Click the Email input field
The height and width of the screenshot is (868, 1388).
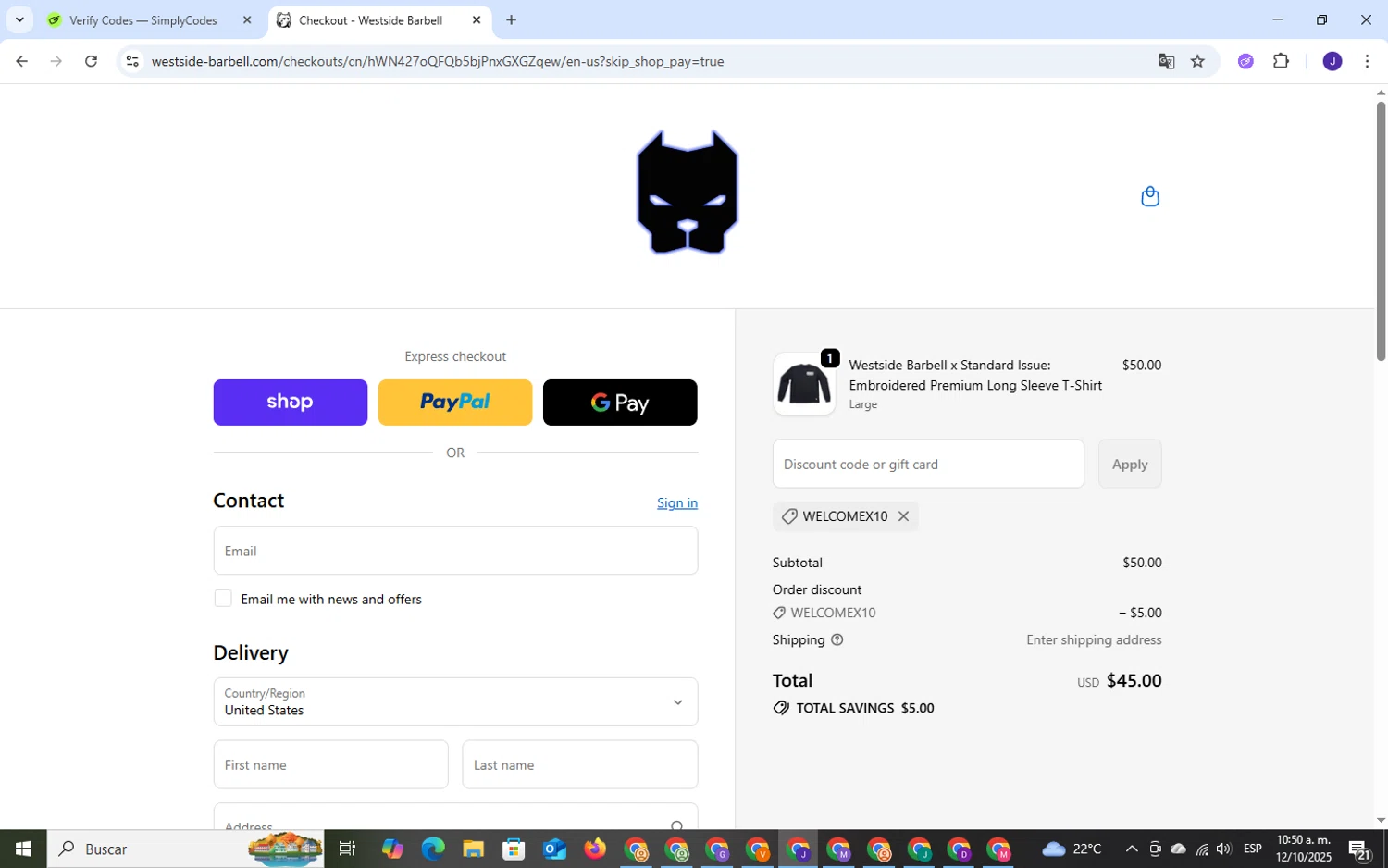(455, 551)
